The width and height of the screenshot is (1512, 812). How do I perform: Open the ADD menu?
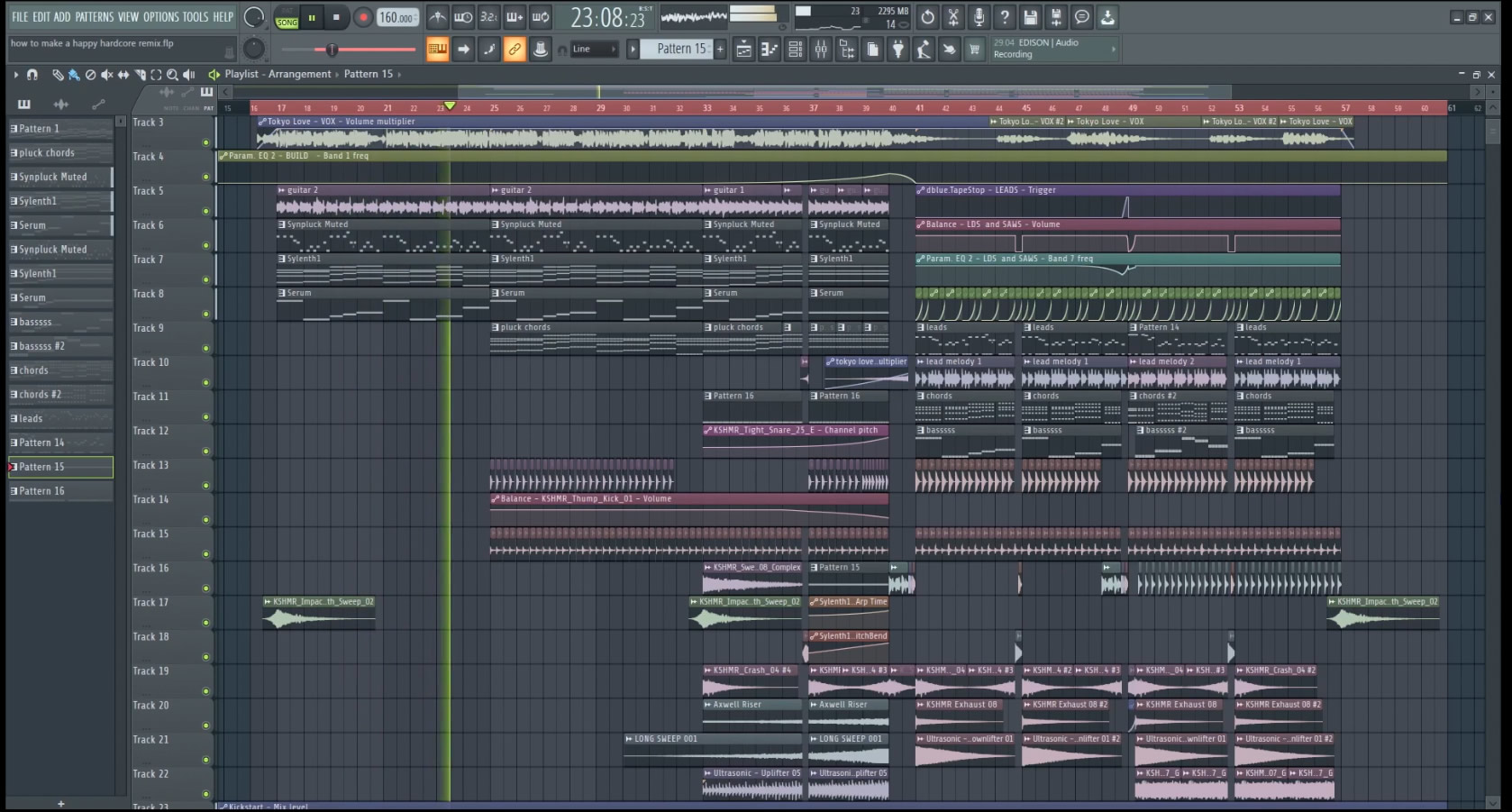(x=62, y=17)
